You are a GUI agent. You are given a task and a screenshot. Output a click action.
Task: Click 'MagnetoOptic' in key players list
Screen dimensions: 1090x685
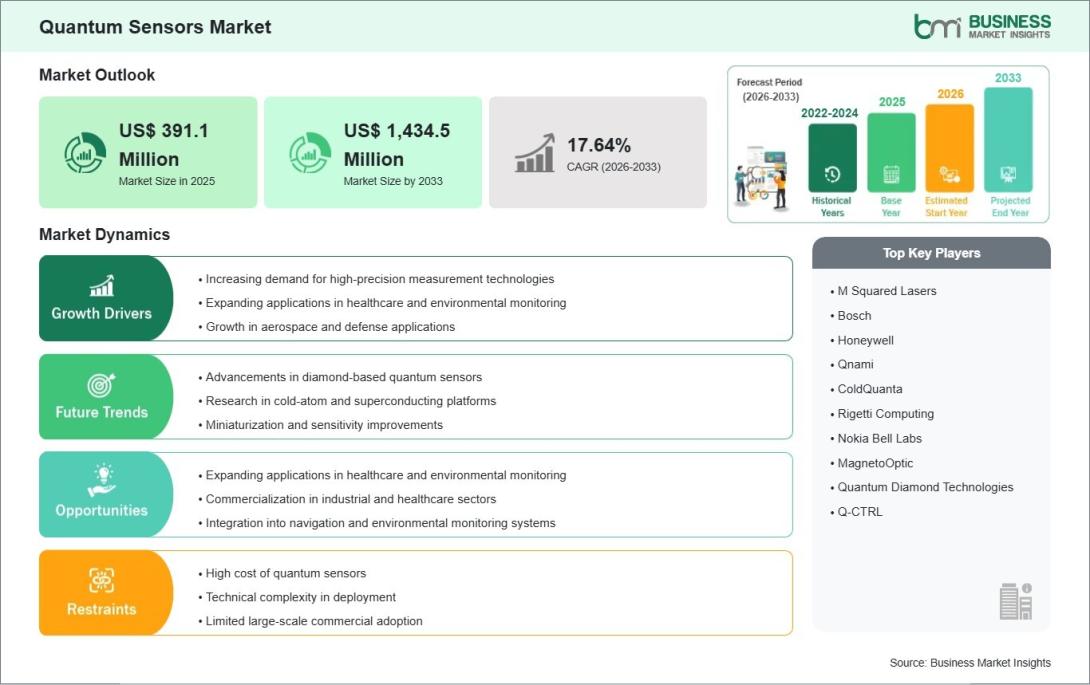pos(875,463)
